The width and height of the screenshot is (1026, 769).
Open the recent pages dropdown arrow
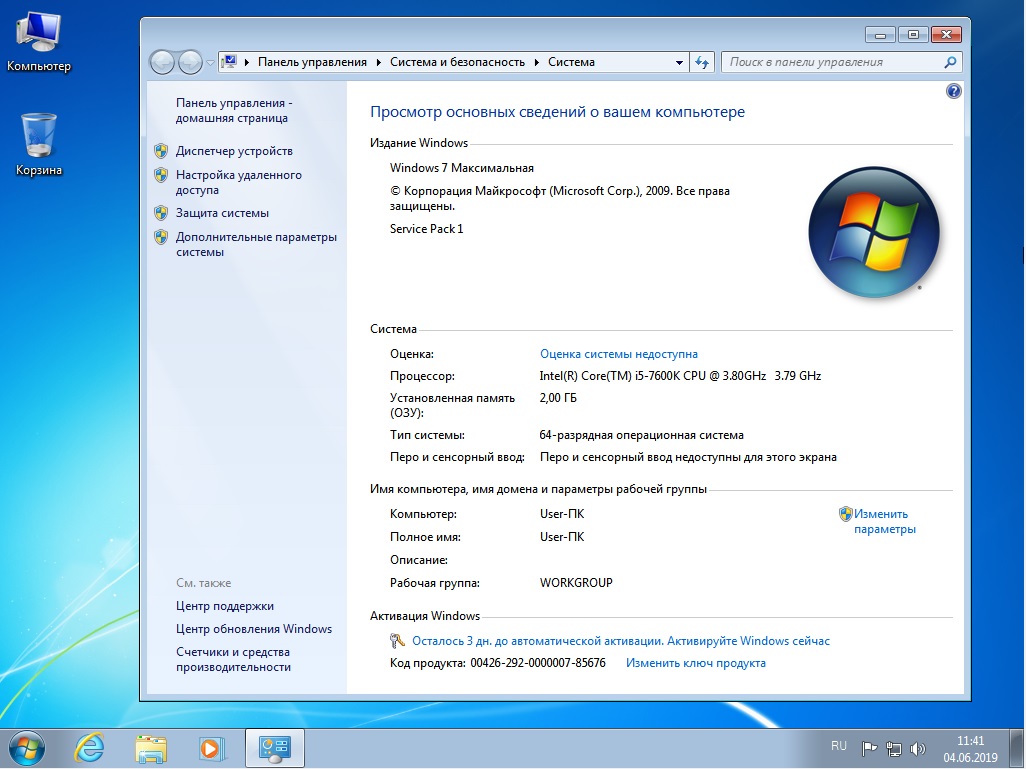coord(210,62)
